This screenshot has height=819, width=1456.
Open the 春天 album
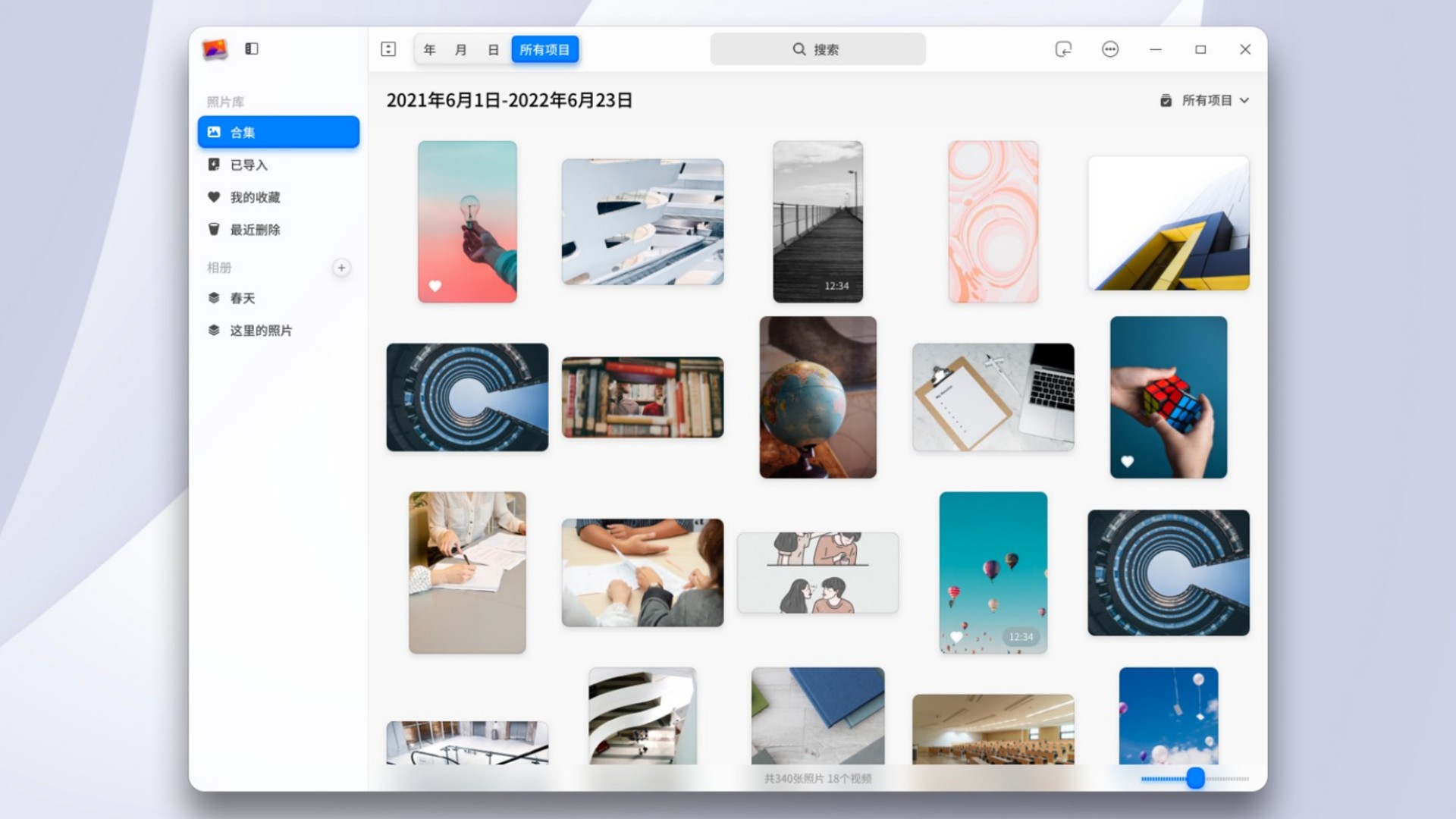[243, 298]
